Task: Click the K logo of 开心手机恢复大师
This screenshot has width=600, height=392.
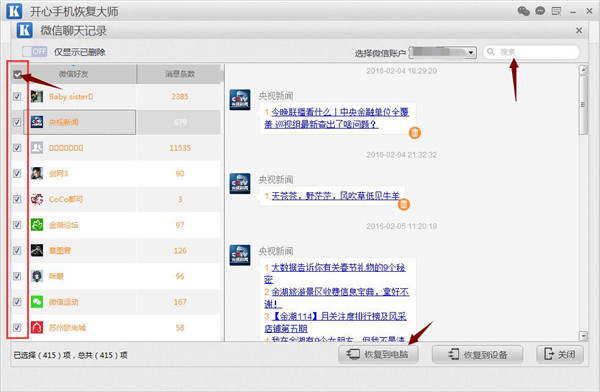Action: pyautogui.click(x=14, y=11)
